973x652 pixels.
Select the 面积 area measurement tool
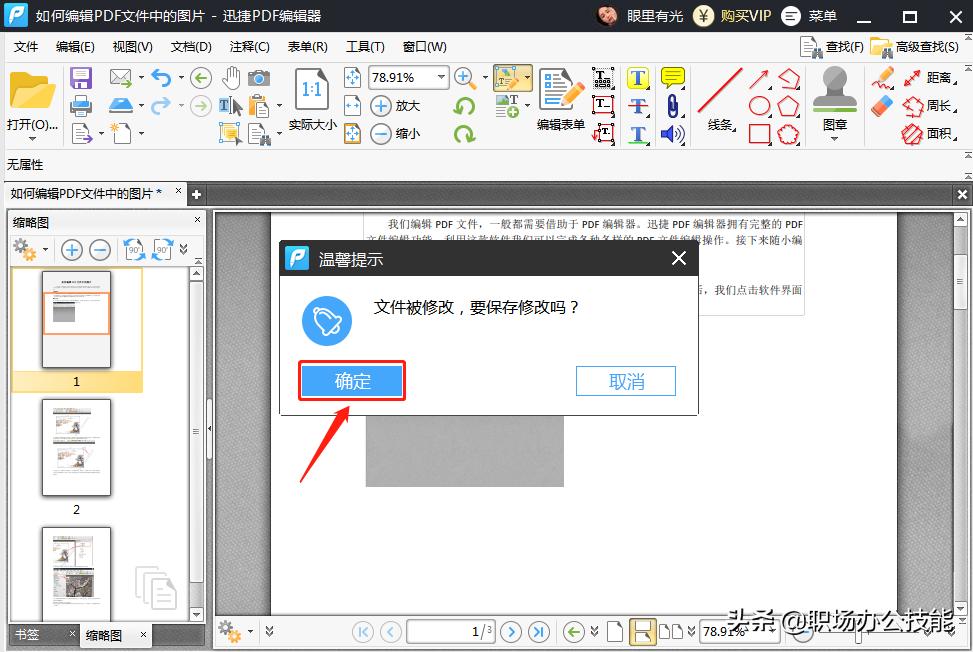[934, 131]
